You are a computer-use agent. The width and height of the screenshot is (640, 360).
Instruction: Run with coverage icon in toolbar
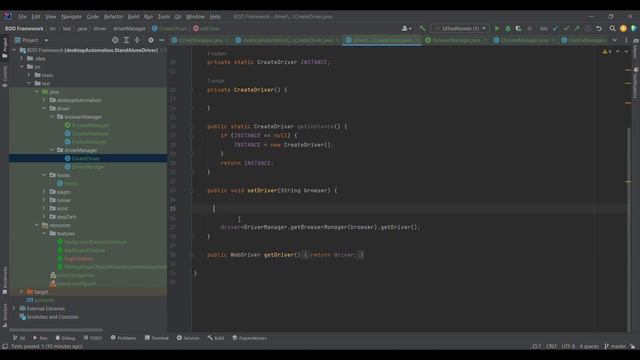click(518, 29)
